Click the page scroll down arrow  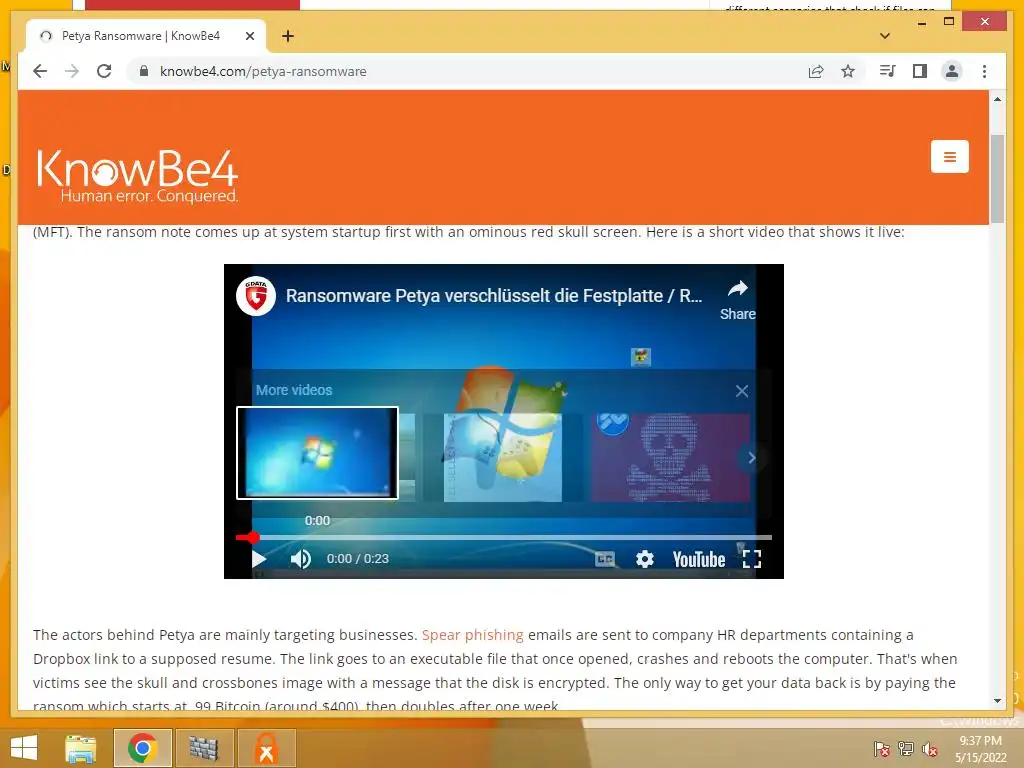tap(997, 701)
